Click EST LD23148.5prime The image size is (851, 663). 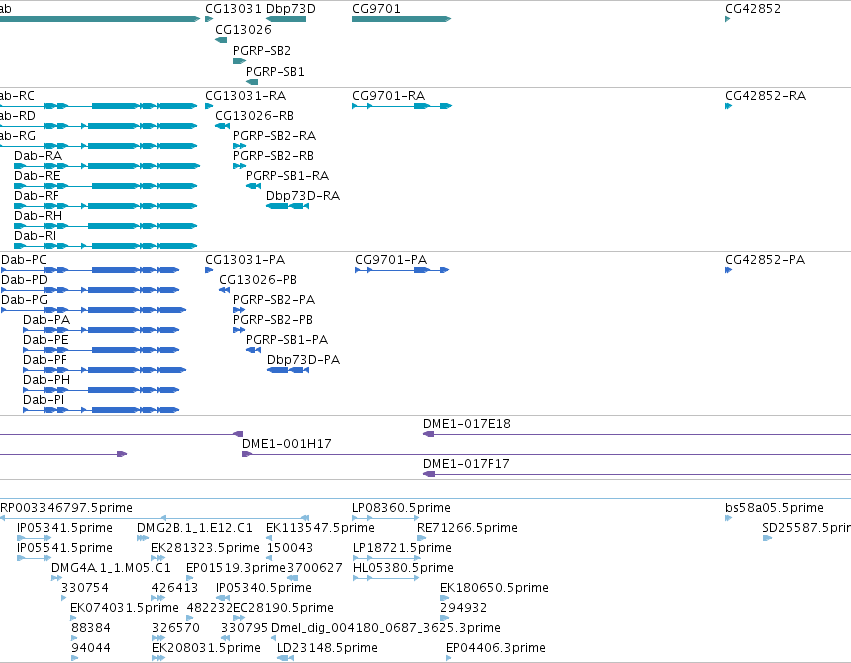click(327, 648)
